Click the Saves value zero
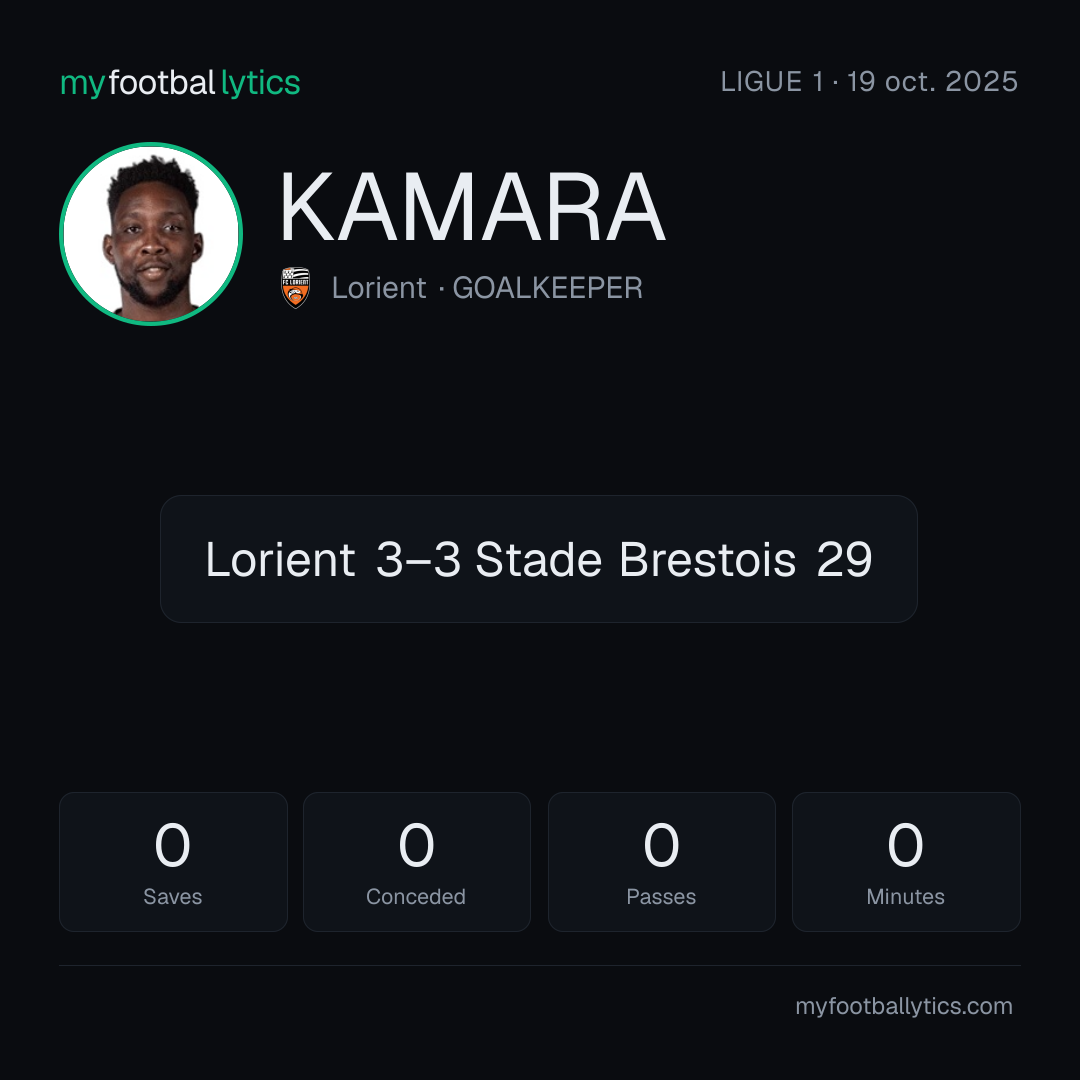Viewport: 1080px width, 1080px height. tap(172, 845)
